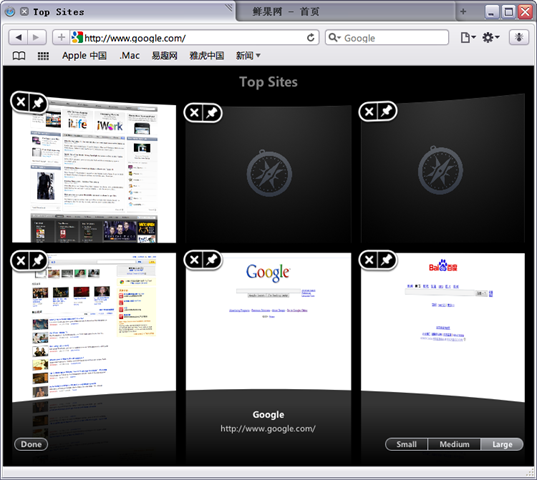The height and width of the screenshot is (480, 537).
Task: Pin the Apple site thumbnail
Action: pos(38,102)
